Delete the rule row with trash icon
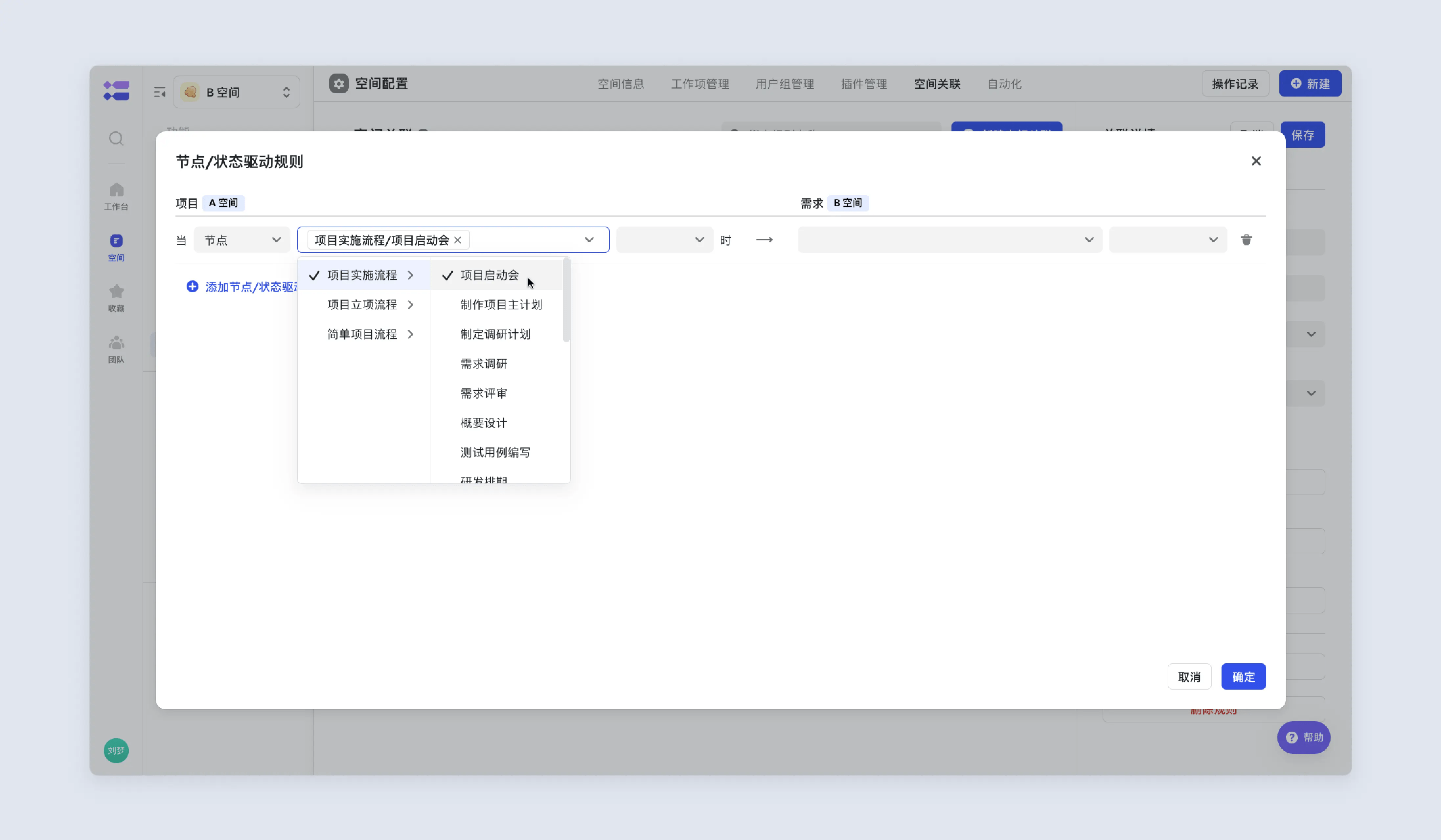This screenshot has height=840, width=1441. click(1246, 239)
